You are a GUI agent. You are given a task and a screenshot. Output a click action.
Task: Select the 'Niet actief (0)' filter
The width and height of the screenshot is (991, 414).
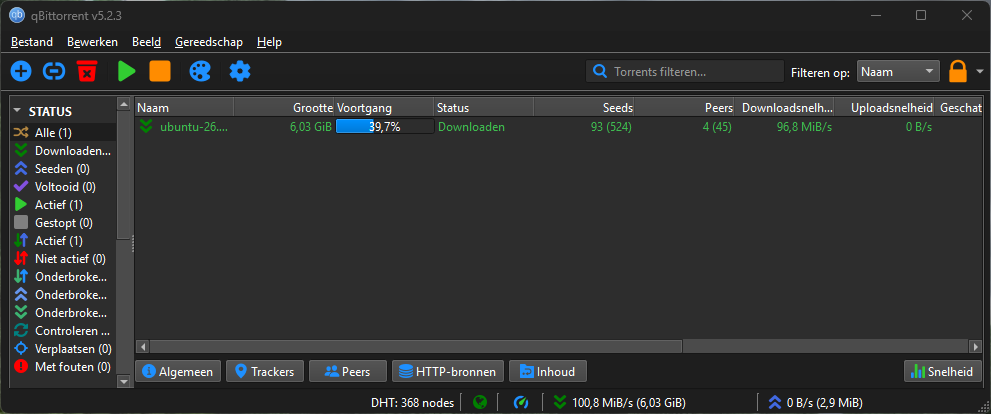click(63, 259)
